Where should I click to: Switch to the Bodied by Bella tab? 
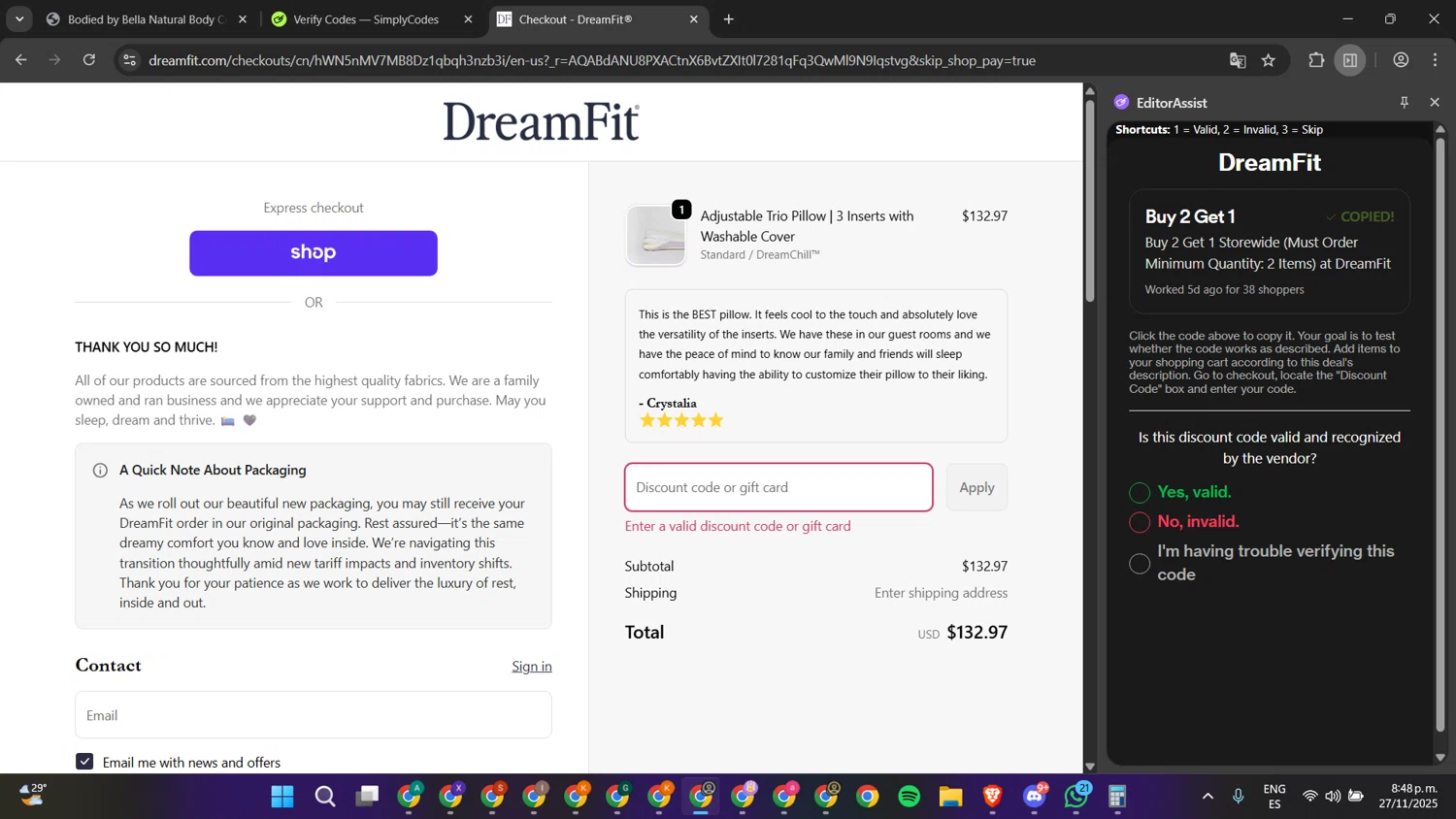pos(146,19)
